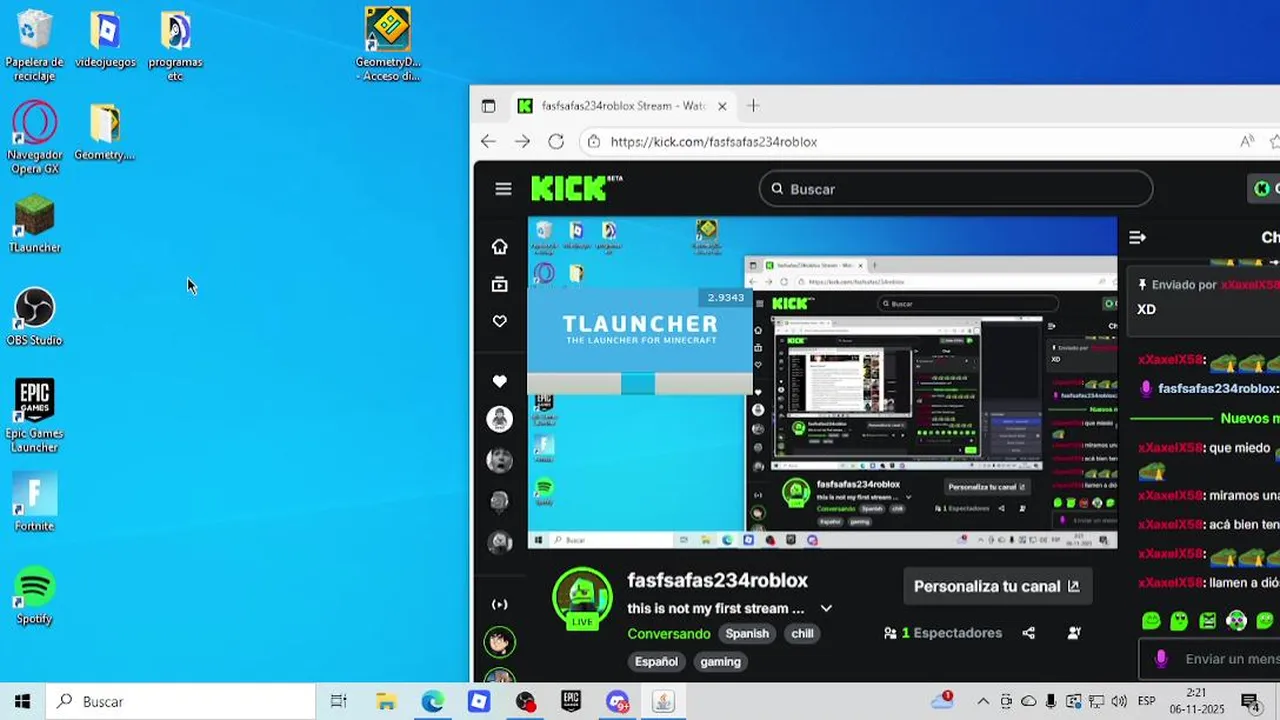Screen dimensions: 1280x720
Task: Open Roblox from the taskbar
Action: 479,702
